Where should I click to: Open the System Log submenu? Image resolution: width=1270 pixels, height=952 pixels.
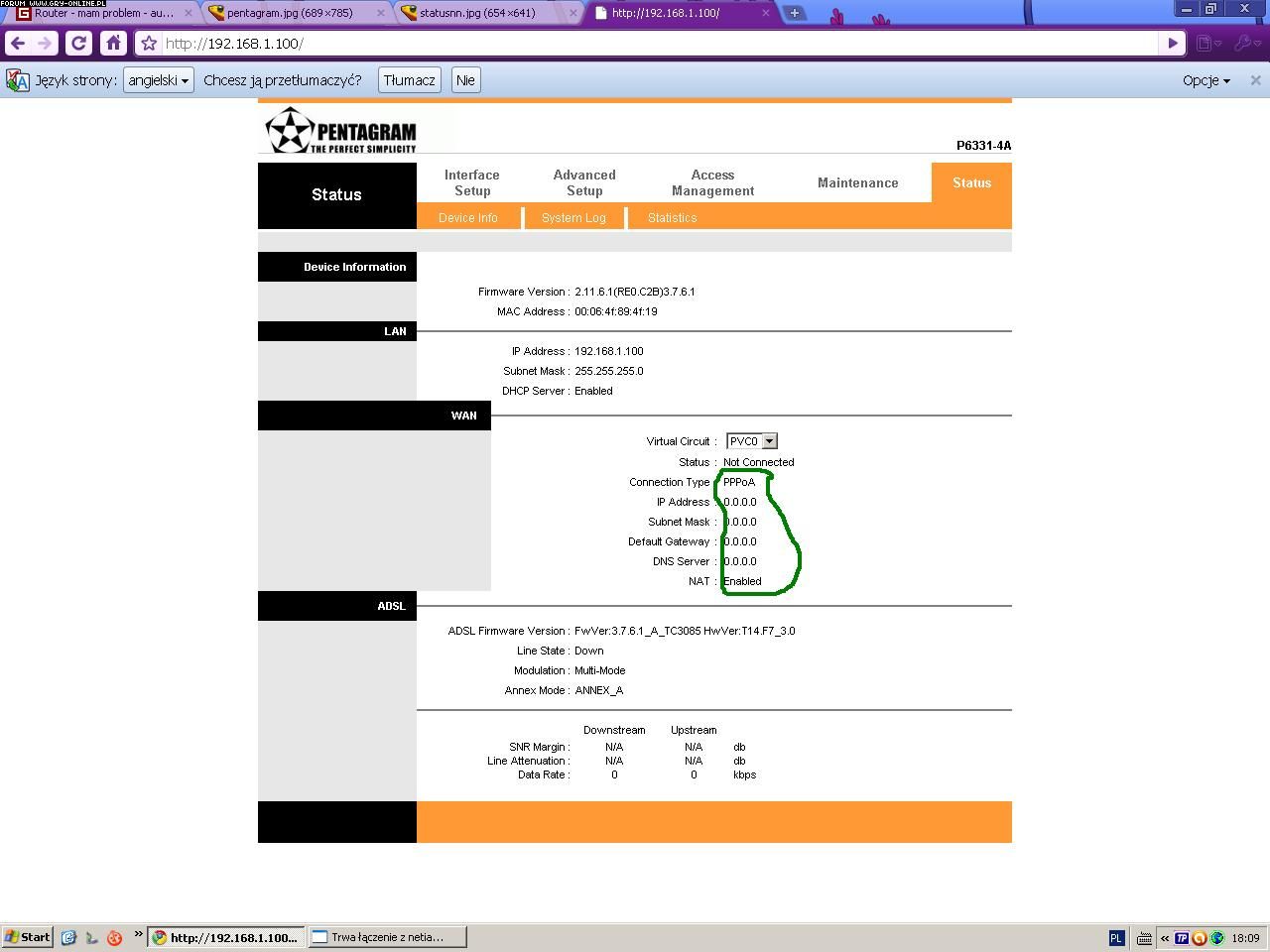(x=573, y=217)
